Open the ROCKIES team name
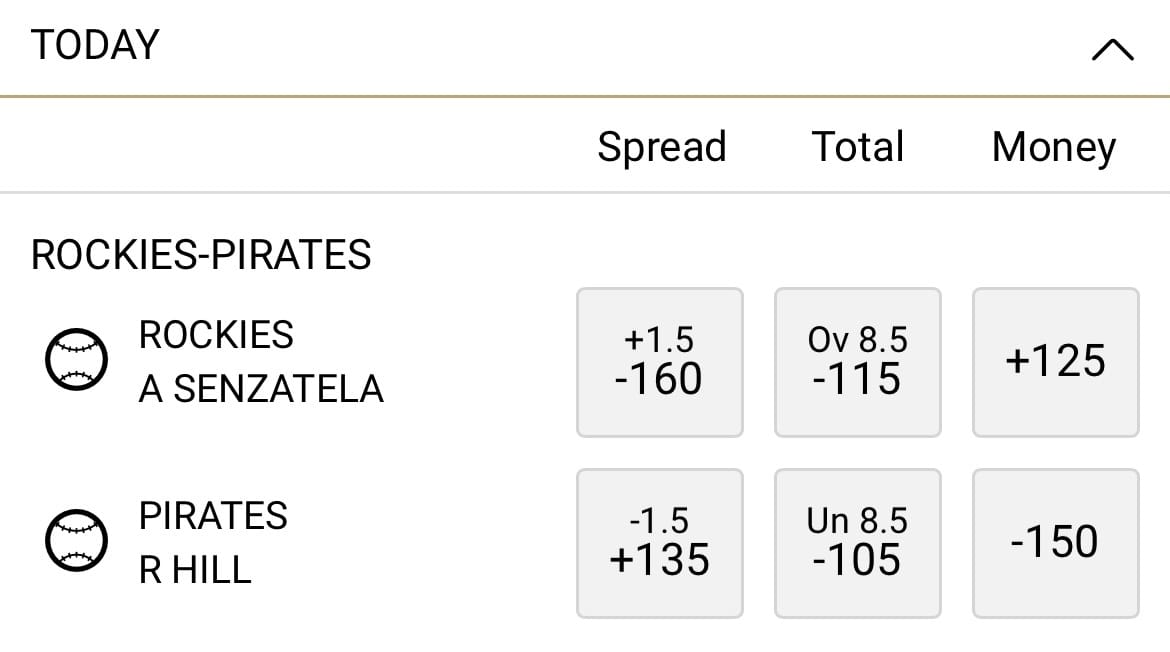 pos(216,335)
